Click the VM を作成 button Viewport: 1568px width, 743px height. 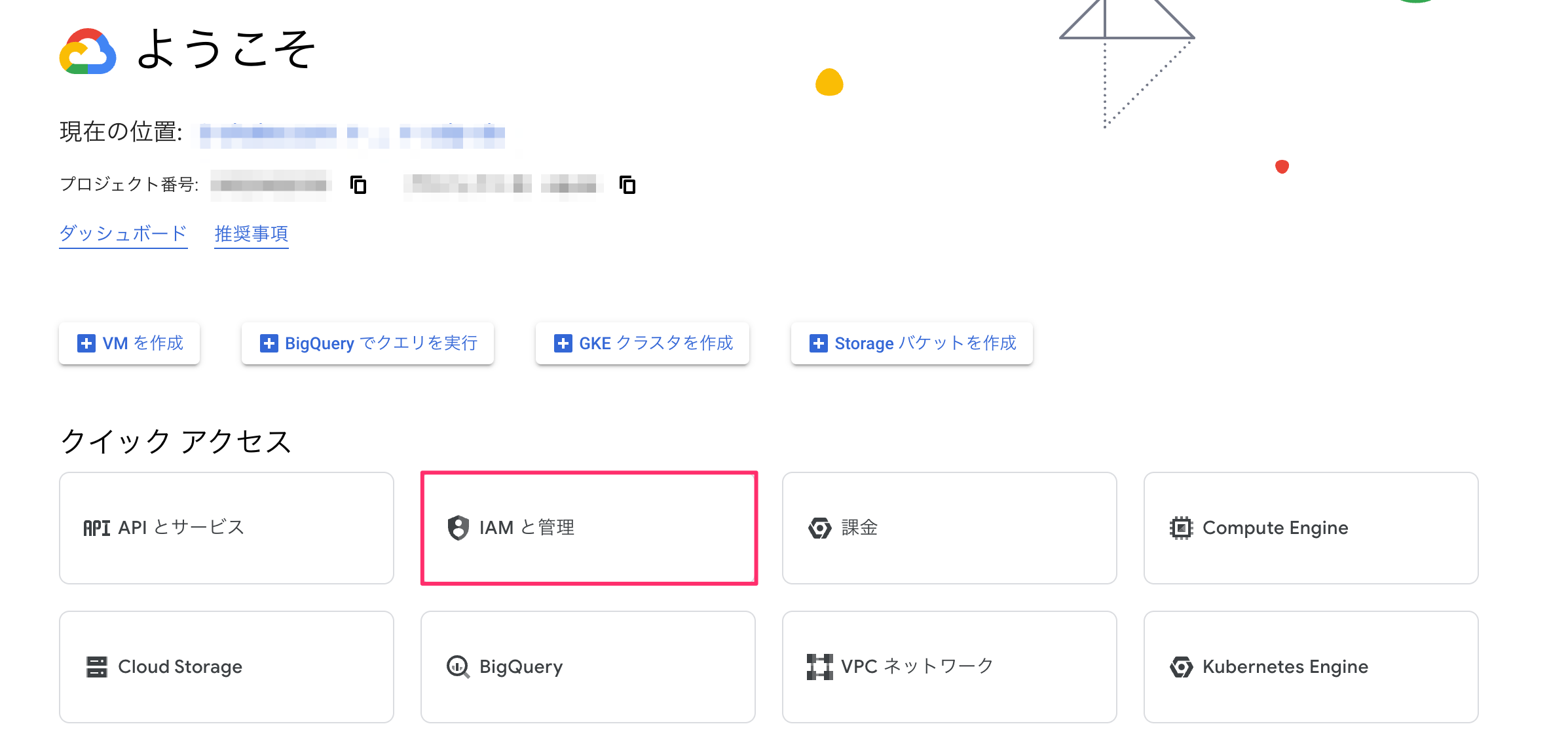tap(130, 343)
